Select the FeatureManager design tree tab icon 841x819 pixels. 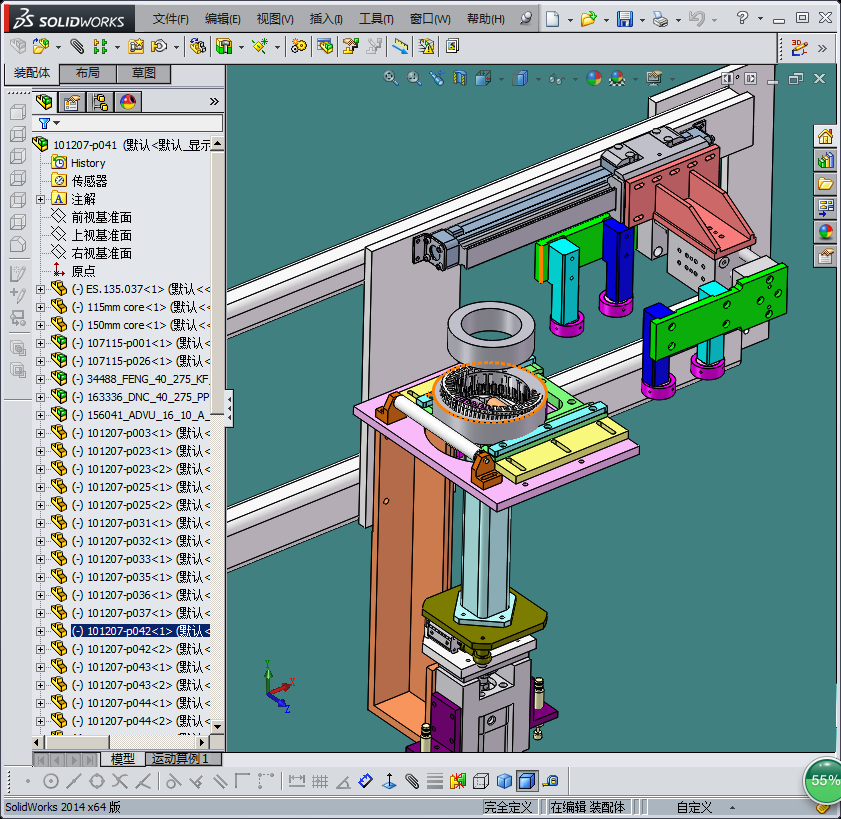[x=45, y=101]
